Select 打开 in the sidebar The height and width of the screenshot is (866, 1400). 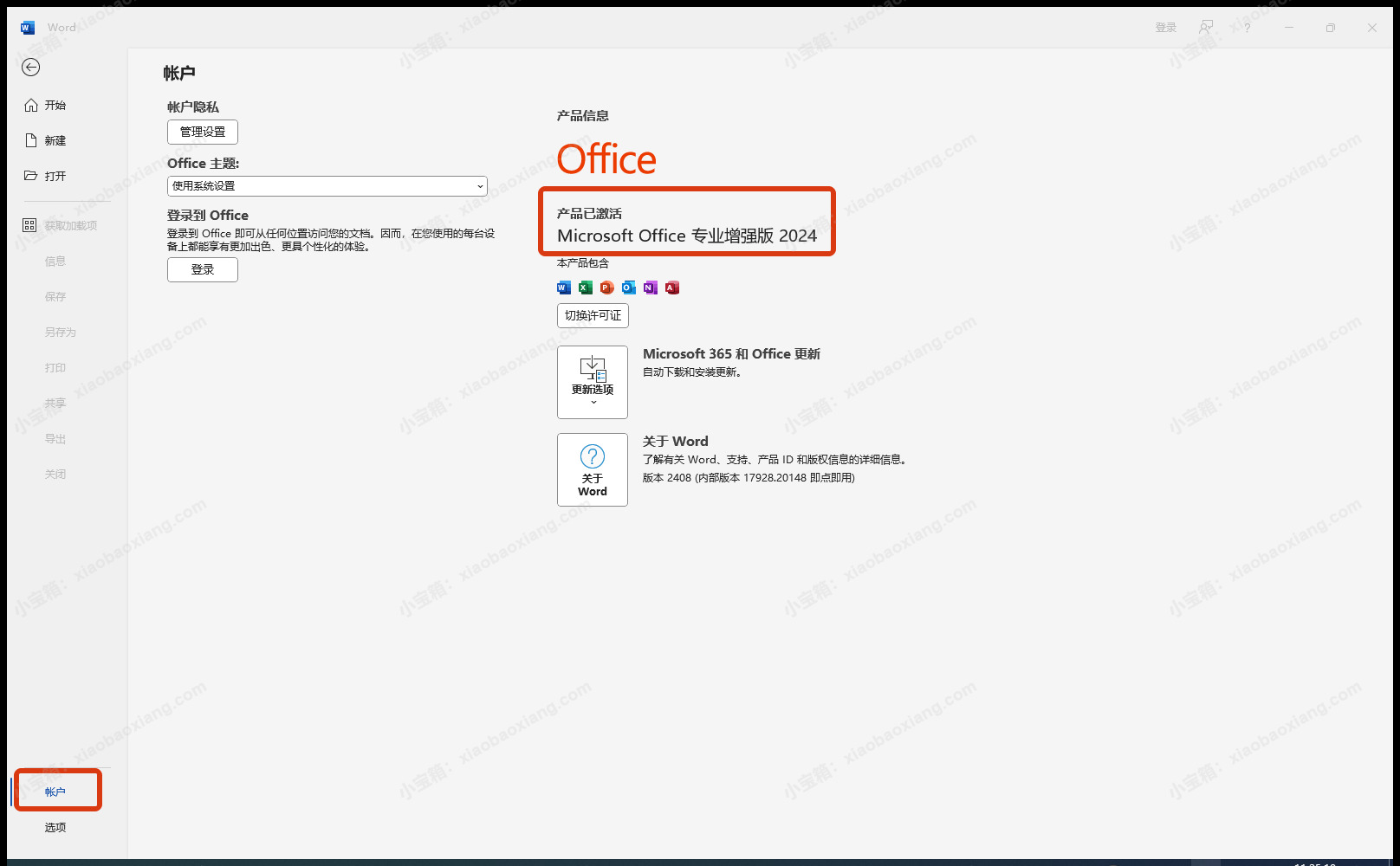(x=55, y=176)
